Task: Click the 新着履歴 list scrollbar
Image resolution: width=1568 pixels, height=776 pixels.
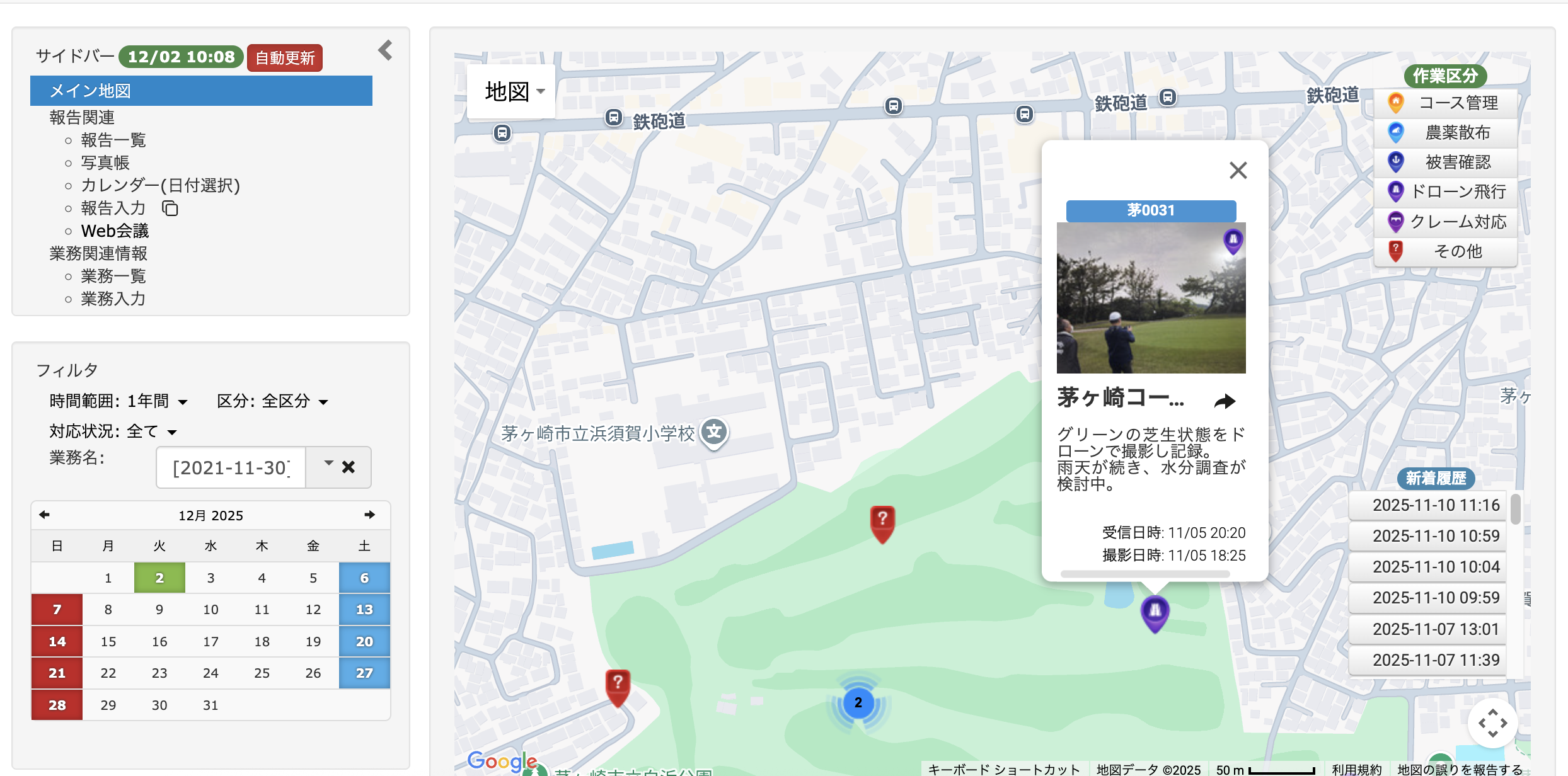Action: coord(1515,509)
